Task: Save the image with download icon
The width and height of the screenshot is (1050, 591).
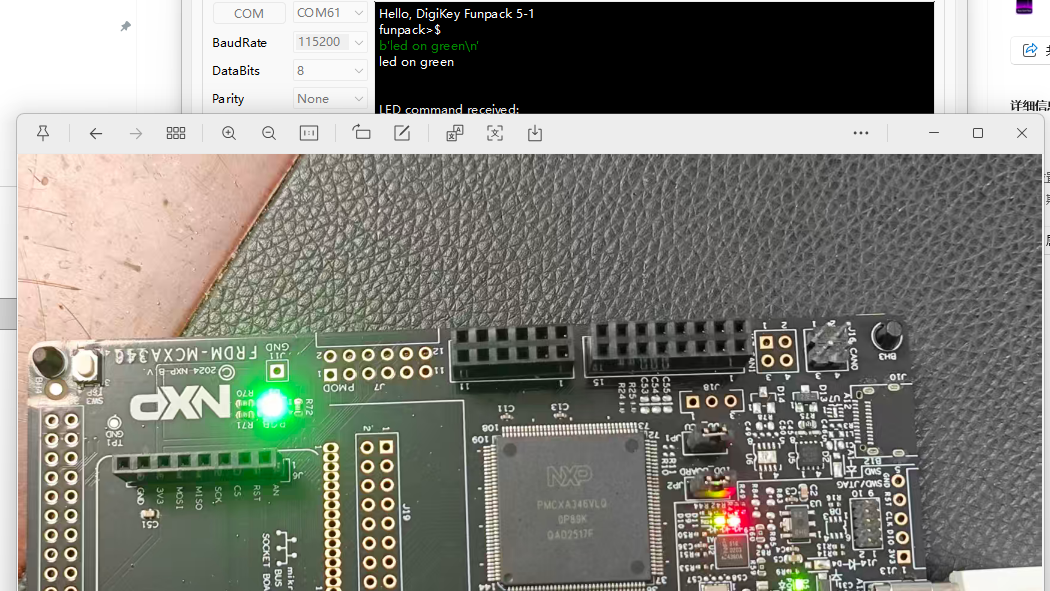Action: [x=535, y=133]
